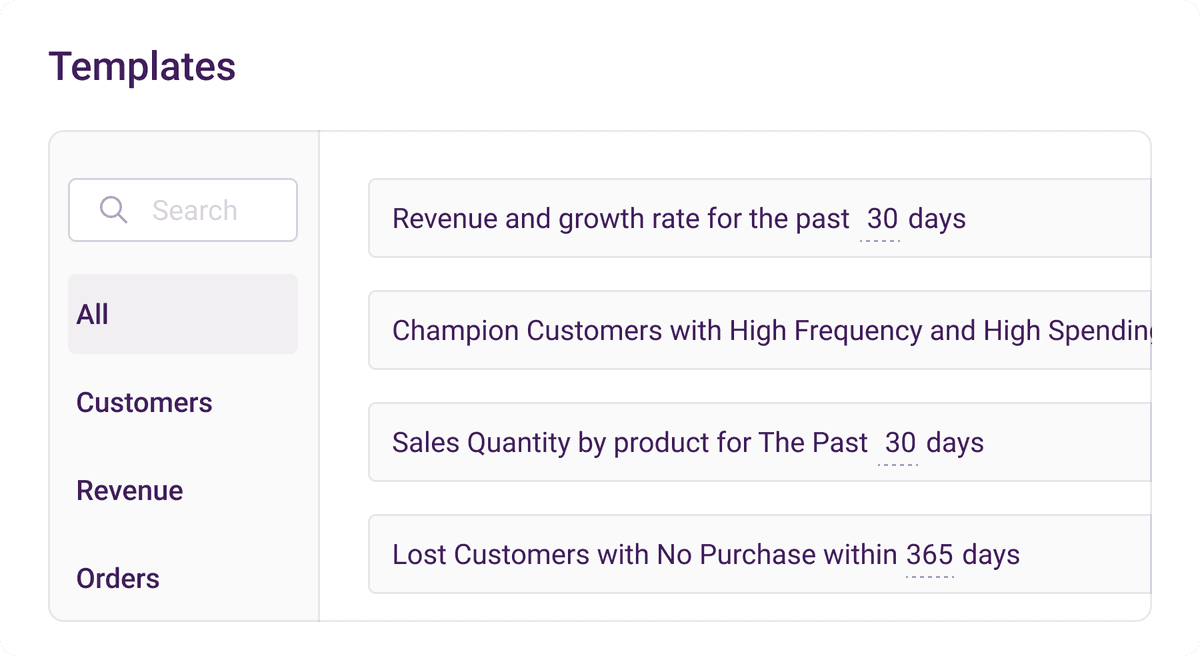Edit the 30 value in Revenue growth template
Viewport: 1200px width, 656px height.
pos(881,219)
